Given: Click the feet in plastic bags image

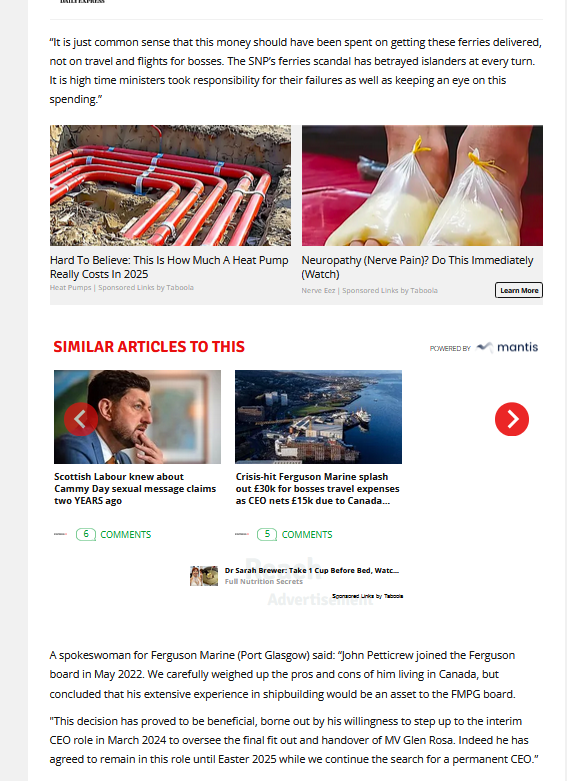Looking at the screenshot, I should [422, 185].
